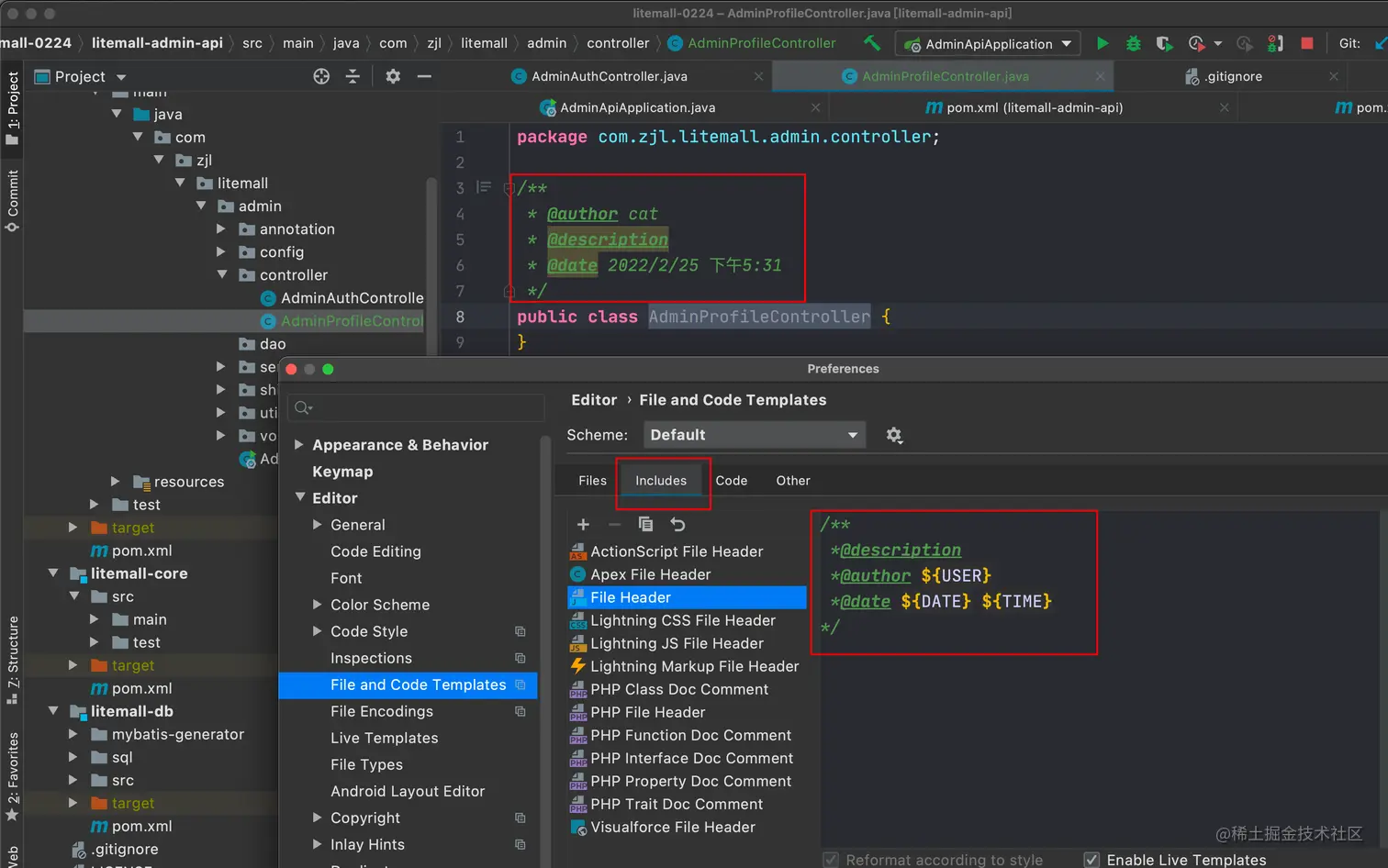
Task: Toggle Enable Live Templates checkbox
Action: tap(1091, 860)
